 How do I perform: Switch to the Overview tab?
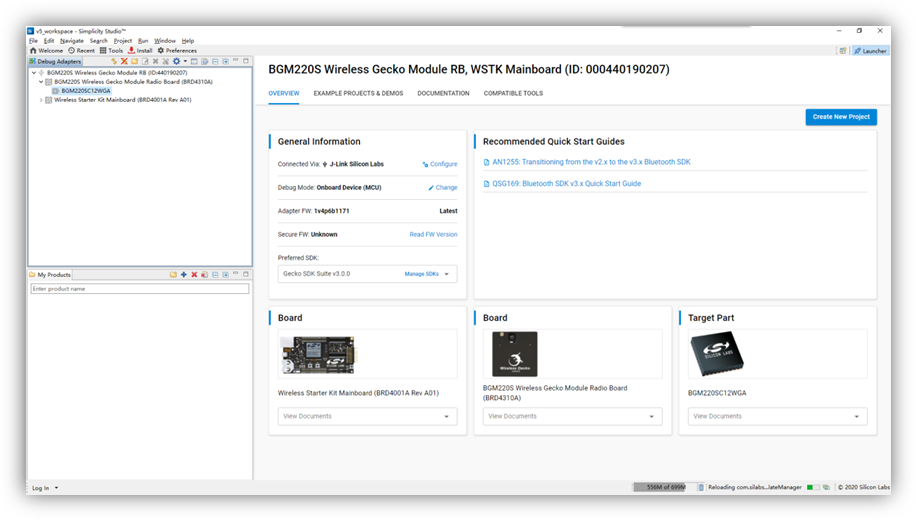coord(284,93)
